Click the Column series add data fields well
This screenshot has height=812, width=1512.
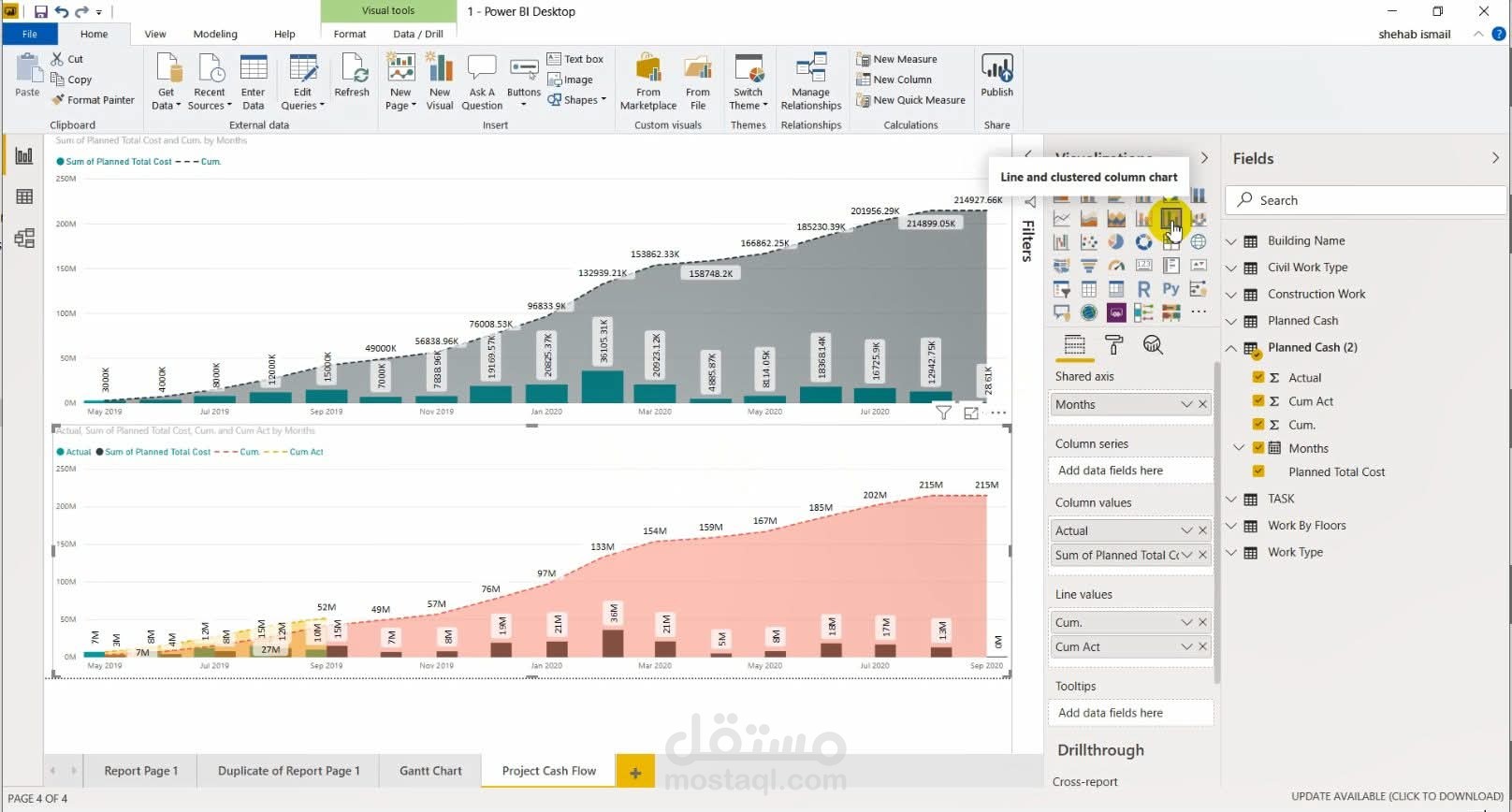point(1130,471)
